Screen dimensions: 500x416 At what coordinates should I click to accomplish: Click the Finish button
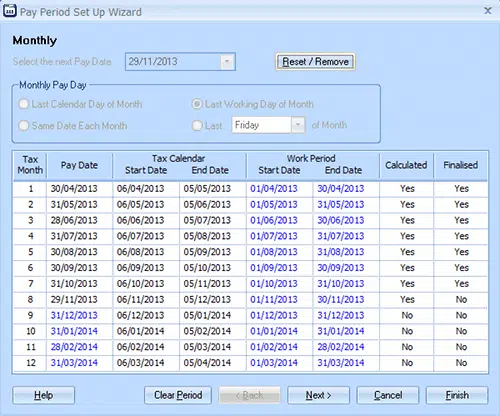(x=457, y=395)
